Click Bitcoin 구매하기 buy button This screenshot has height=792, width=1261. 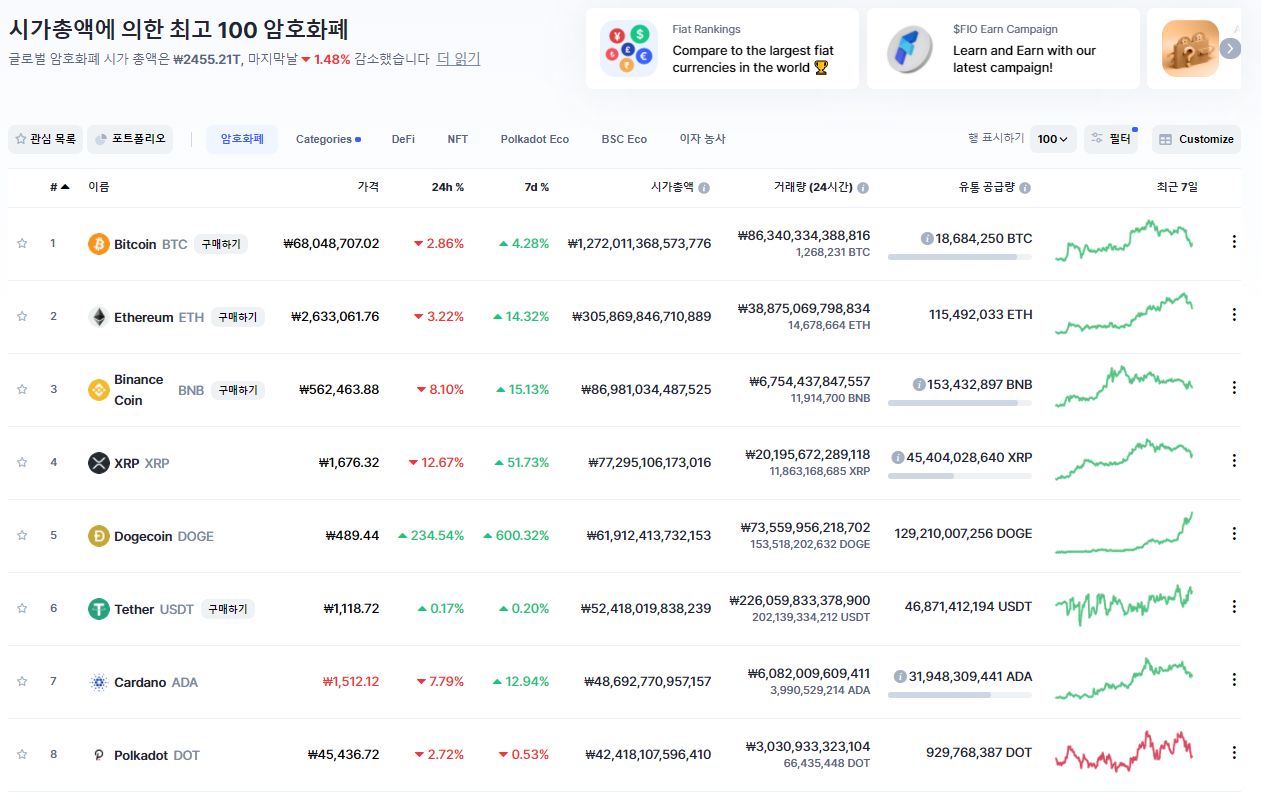point(221,244)
